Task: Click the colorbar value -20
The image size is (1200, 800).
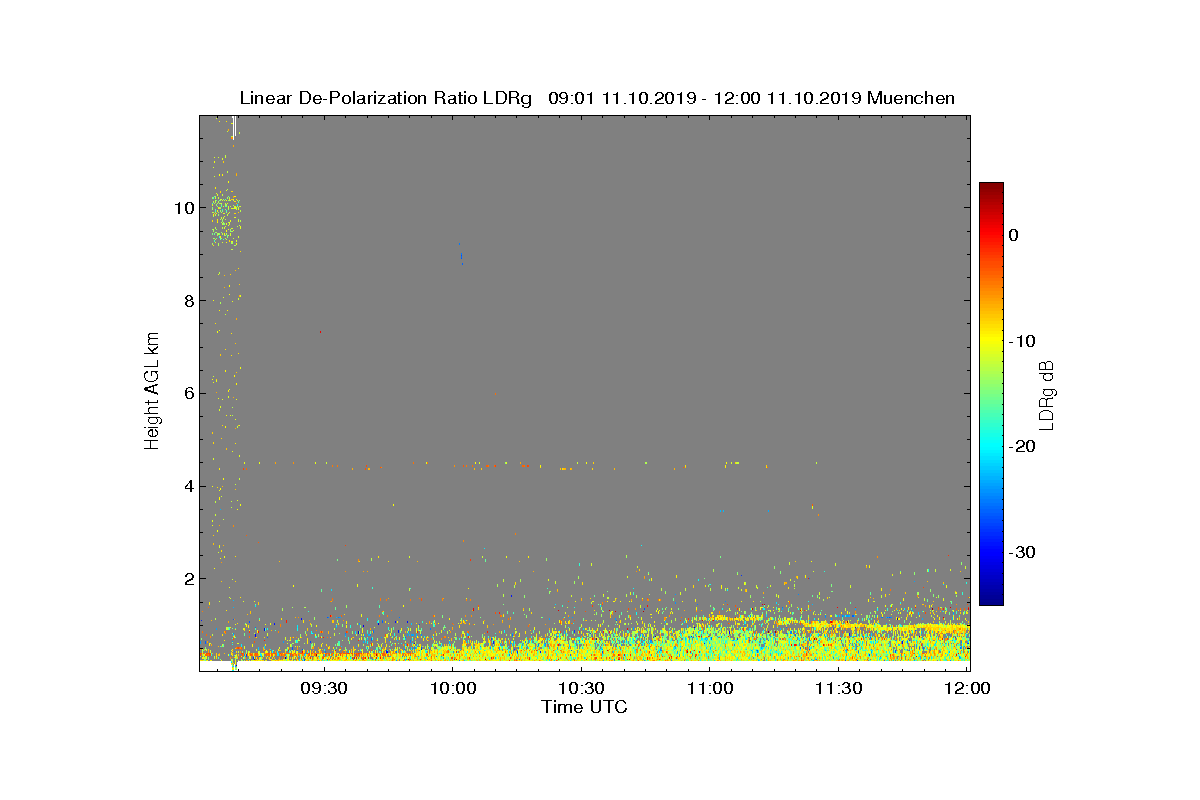Action: [x=1022, y=447]
